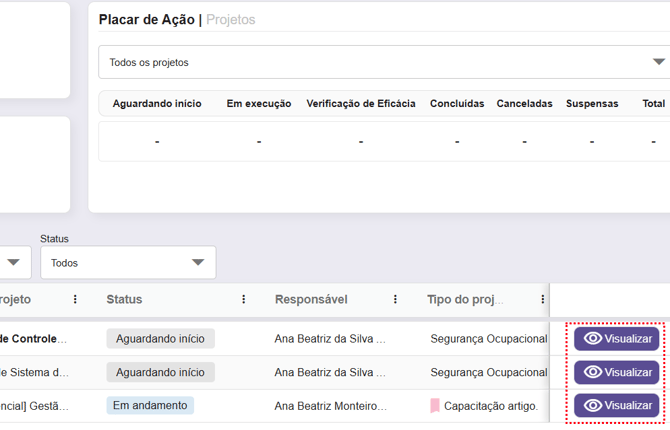Click Visualizar for the second Segurança Ocupacional row
The height and width of the screenshot is (430, 670).
[617, 372]
